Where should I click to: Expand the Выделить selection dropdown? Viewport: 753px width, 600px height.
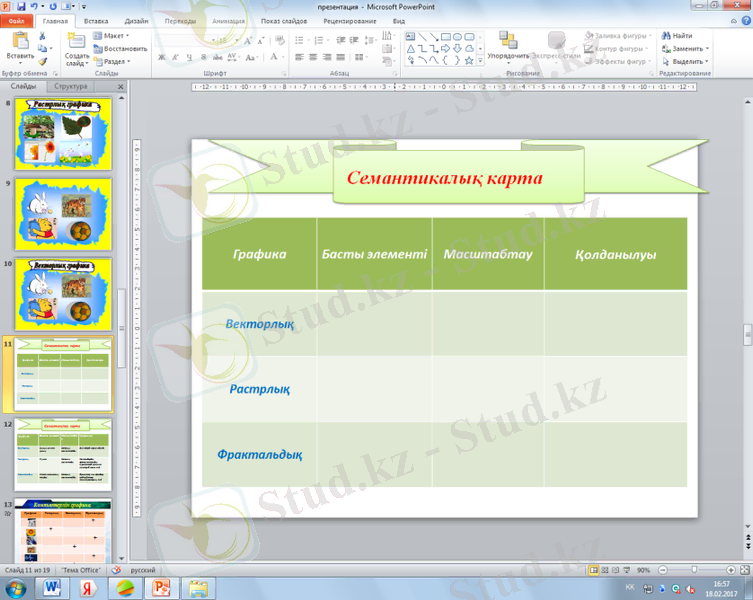coord(690,61)
